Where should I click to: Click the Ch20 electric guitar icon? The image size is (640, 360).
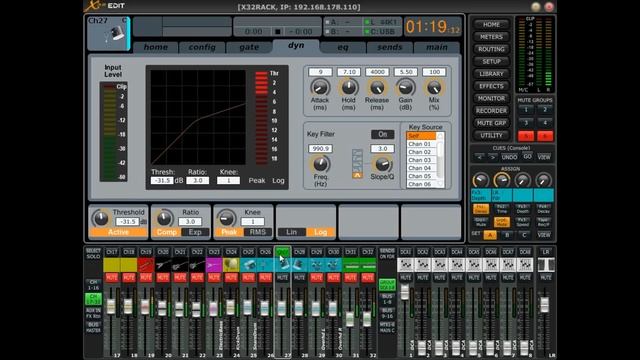point(163,265)
